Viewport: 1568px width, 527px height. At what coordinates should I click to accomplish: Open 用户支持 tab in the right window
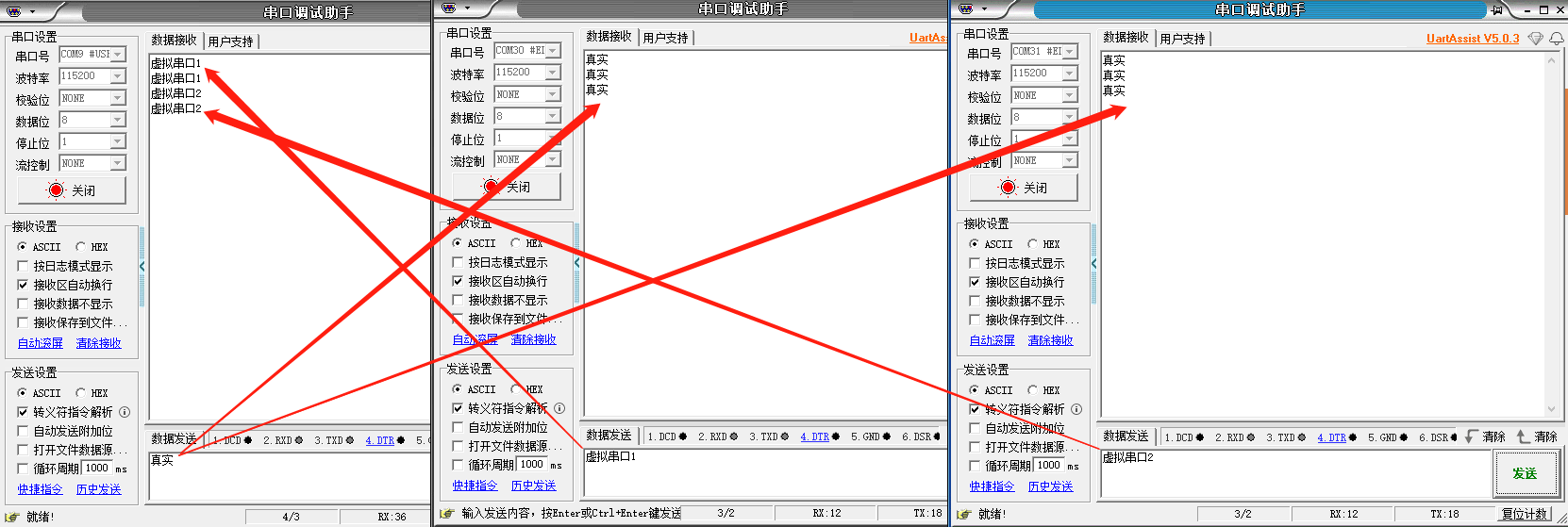tap(1182, 39)
